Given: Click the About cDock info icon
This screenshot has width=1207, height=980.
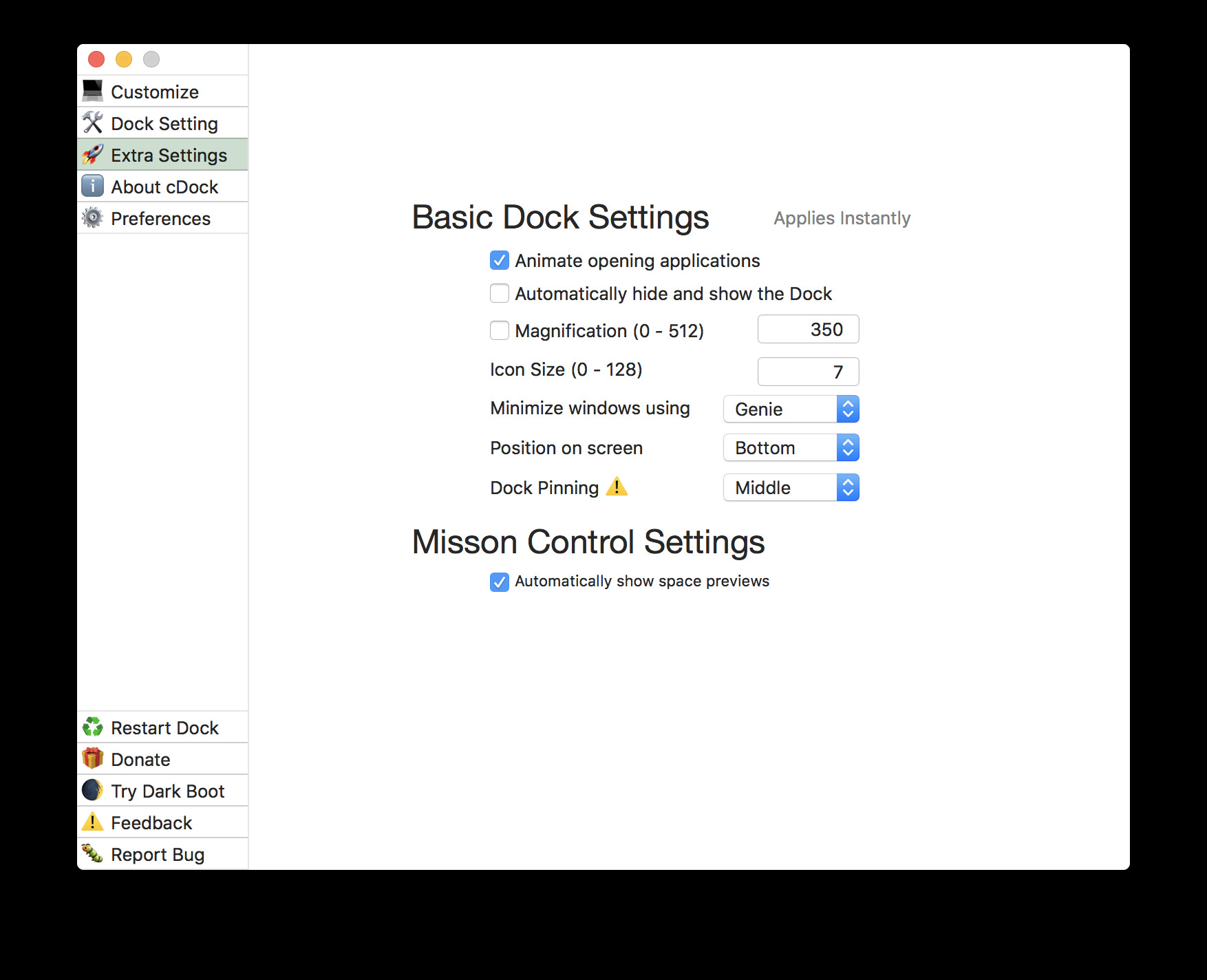Looking at the screenshot, I should tap(93, 186).
